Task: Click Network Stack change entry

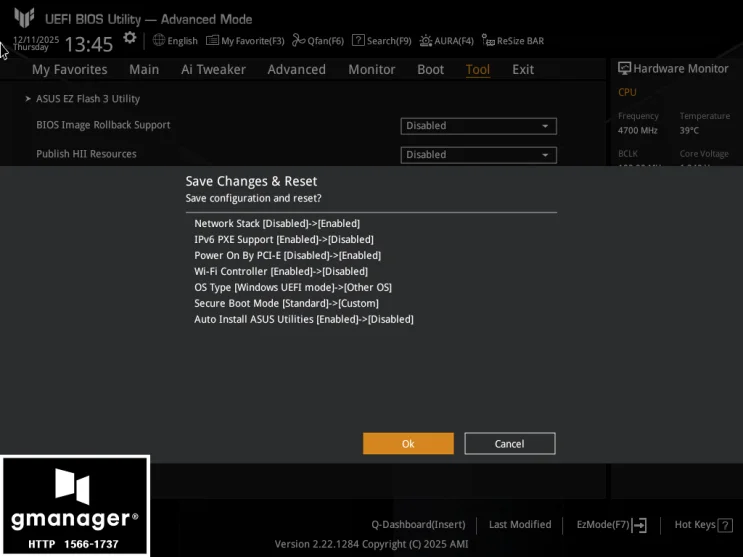Action: coord(277,223)
